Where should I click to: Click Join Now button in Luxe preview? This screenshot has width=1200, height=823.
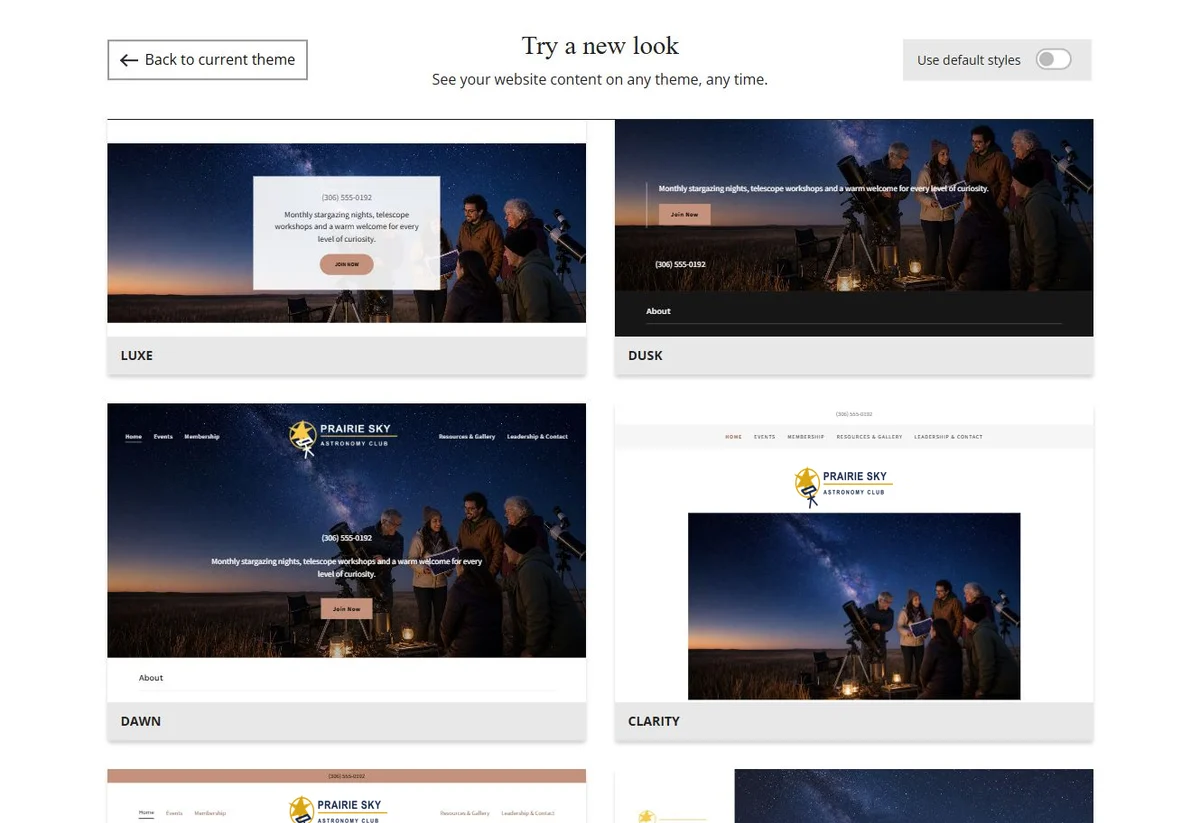point(346,265)
